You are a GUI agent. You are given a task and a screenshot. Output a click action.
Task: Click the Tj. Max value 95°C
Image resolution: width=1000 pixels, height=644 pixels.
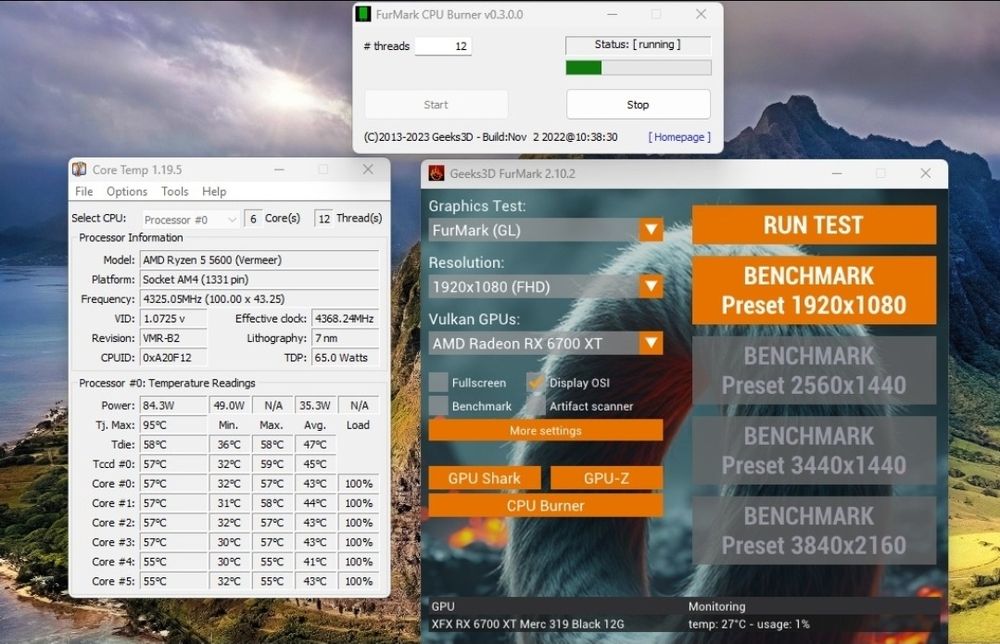click(x=173, y=425)
